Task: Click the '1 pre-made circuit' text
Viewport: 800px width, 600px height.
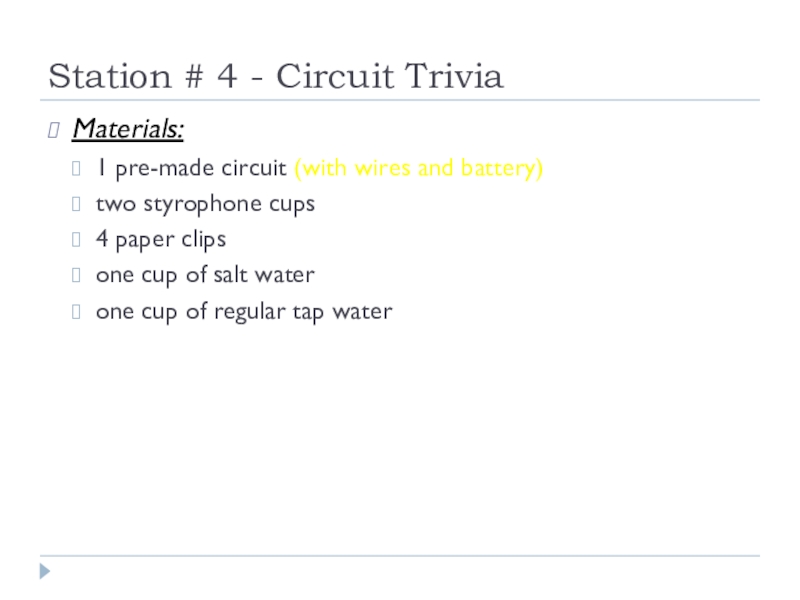Action: click(192, 168)
